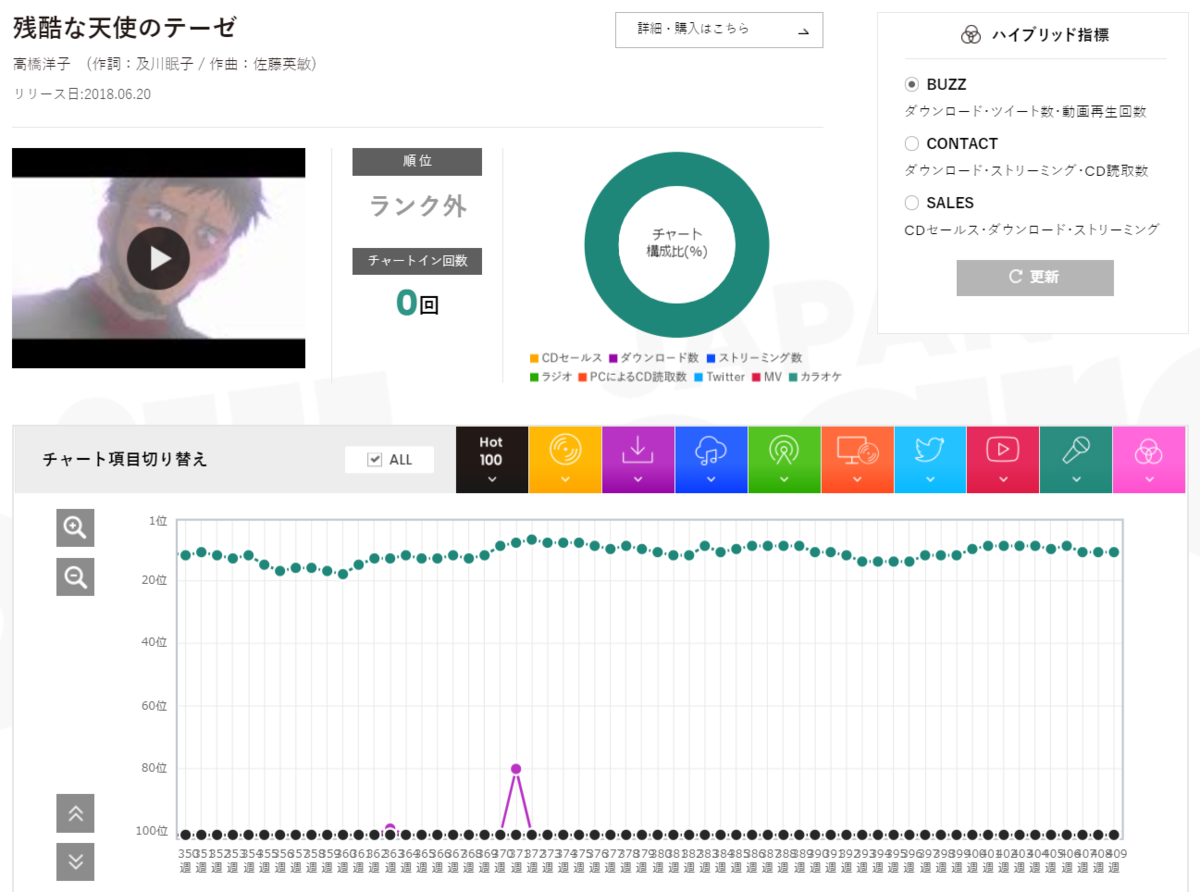Zoom out of the chart with the magnifier minus
Viewport: 1200px width, 892px height.
75,577
